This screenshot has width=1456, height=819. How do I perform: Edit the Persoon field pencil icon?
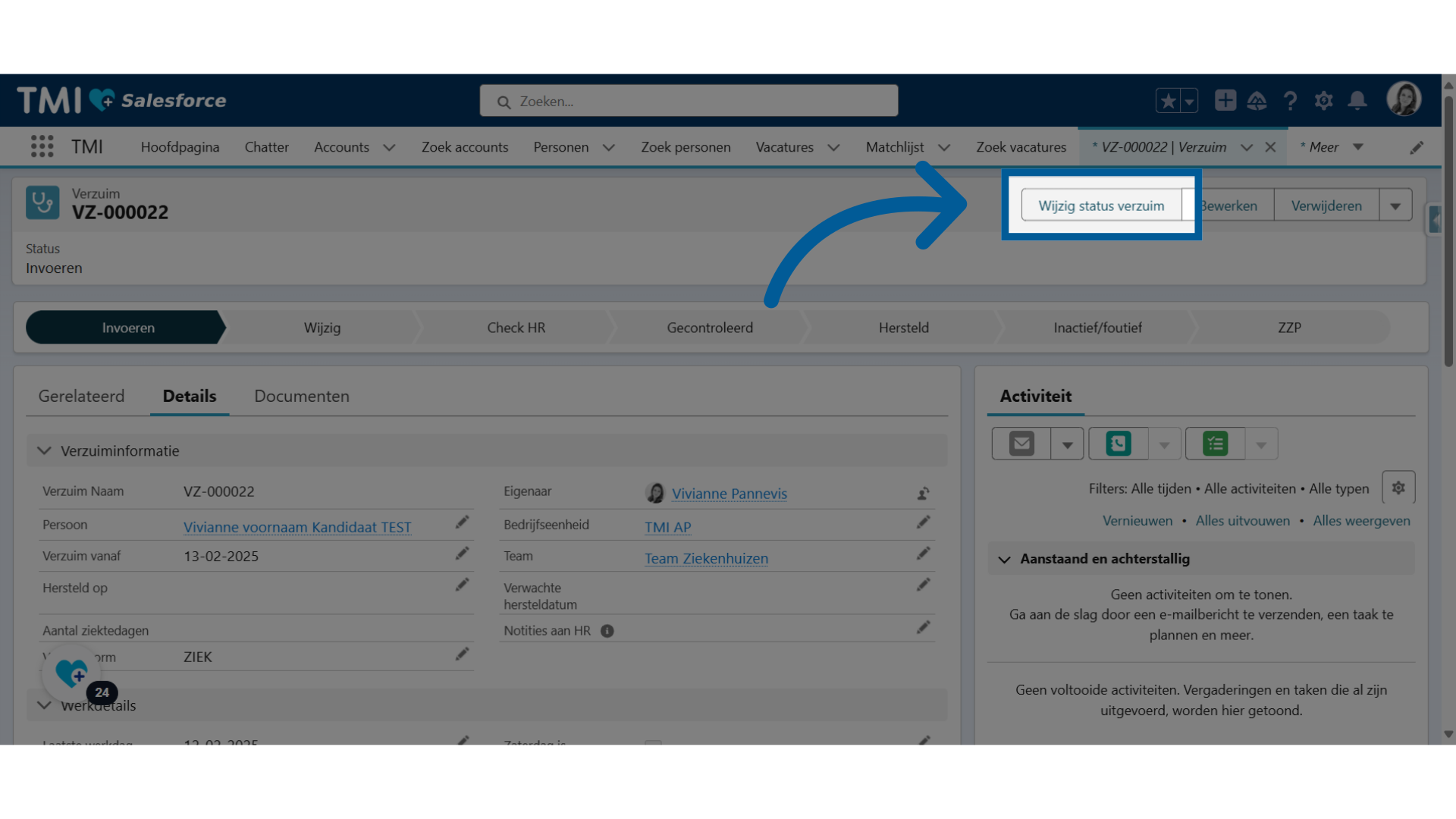click(462, 522)
